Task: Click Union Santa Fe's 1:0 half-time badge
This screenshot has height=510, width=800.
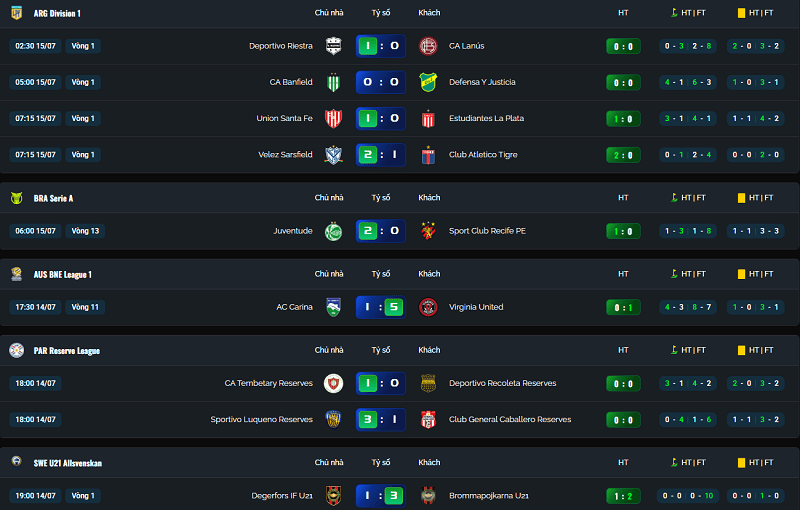Action: (623, 119)
